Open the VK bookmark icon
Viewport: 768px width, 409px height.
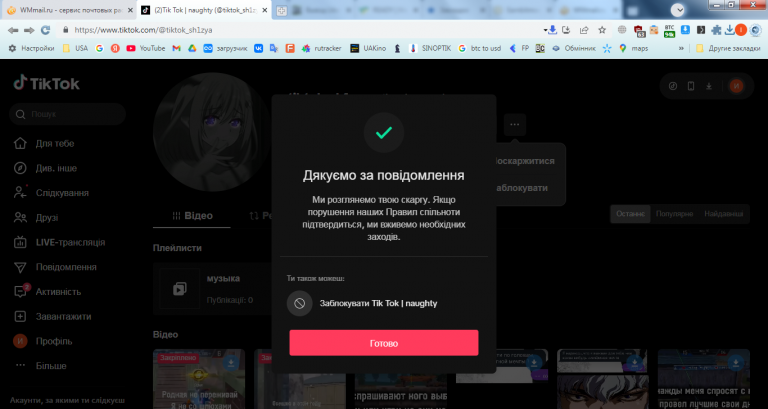258,48
